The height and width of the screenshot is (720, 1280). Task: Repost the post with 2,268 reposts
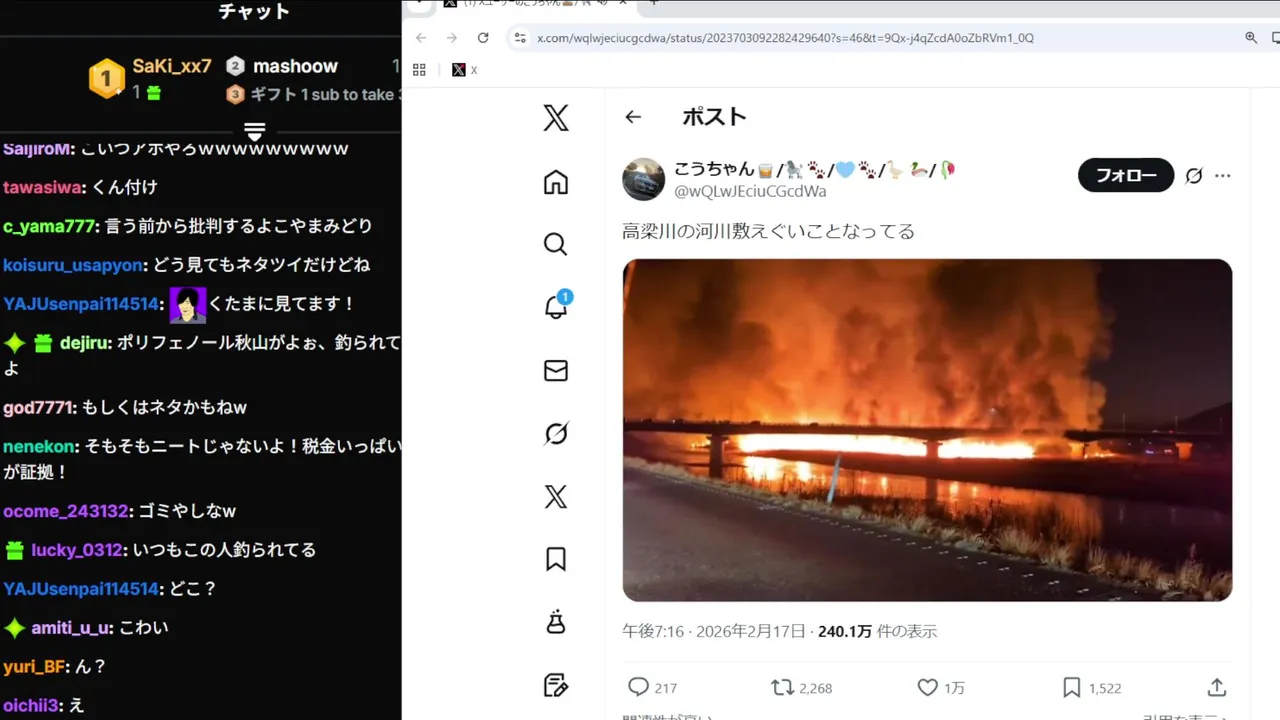[x=802, y=687]
